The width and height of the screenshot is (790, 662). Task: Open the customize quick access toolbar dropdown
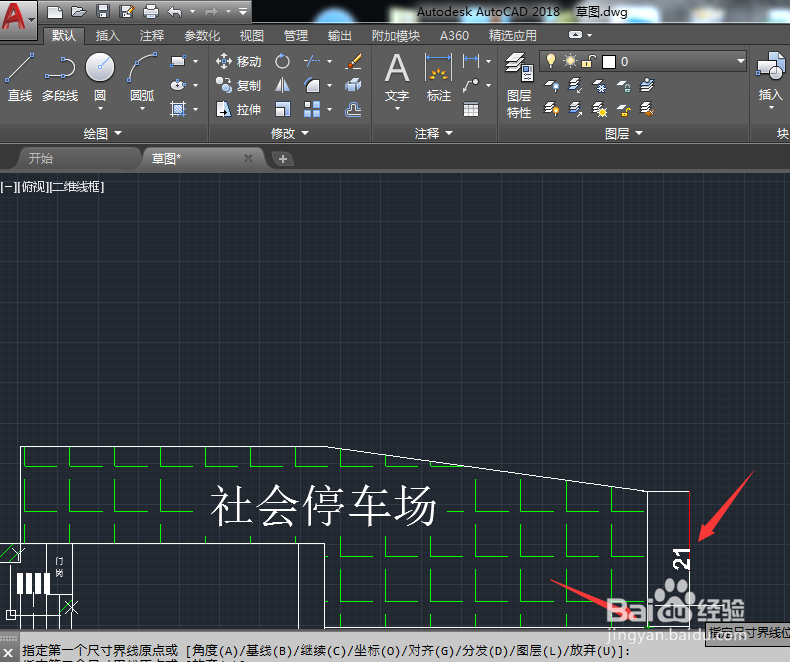(243, 11)
